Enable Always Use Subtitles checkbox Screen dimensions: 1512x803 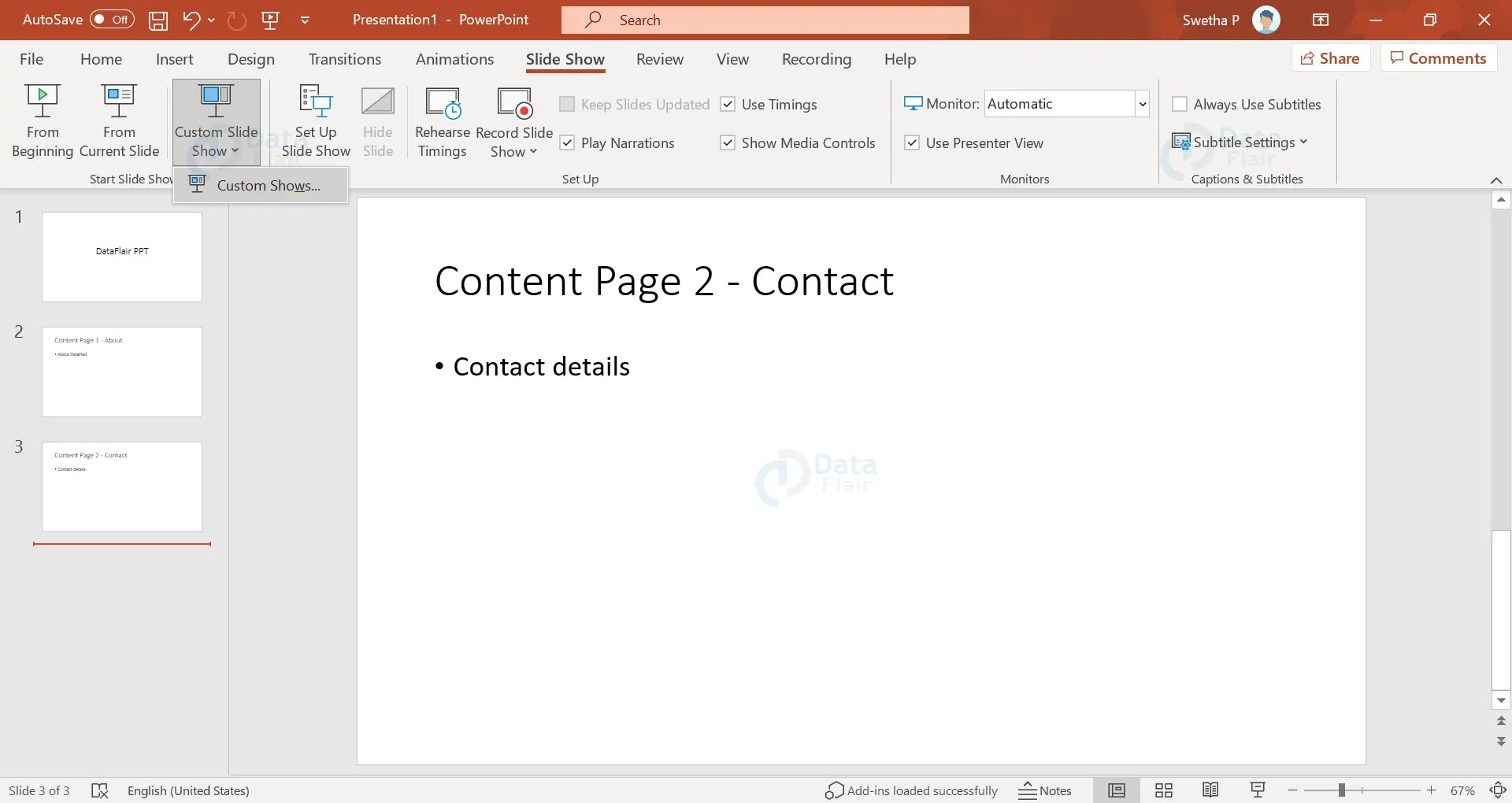1180,104
